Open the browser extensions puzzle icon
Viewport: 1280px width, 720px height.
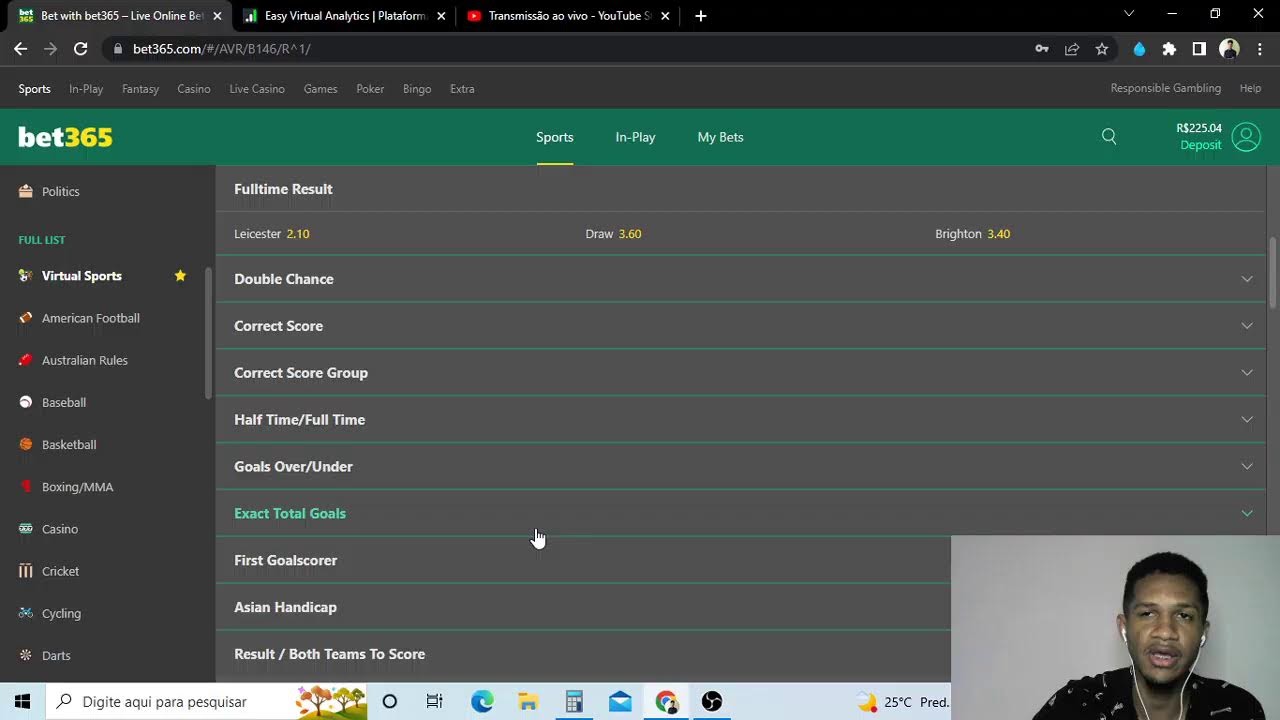(1169, 48)
